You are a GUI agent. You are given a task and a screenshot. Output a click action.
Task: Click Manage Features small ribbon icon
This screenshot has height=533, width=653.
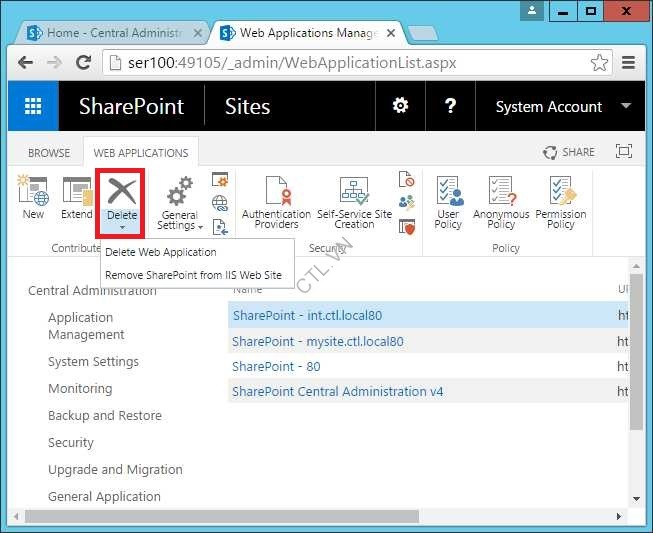tap(220, 179)
